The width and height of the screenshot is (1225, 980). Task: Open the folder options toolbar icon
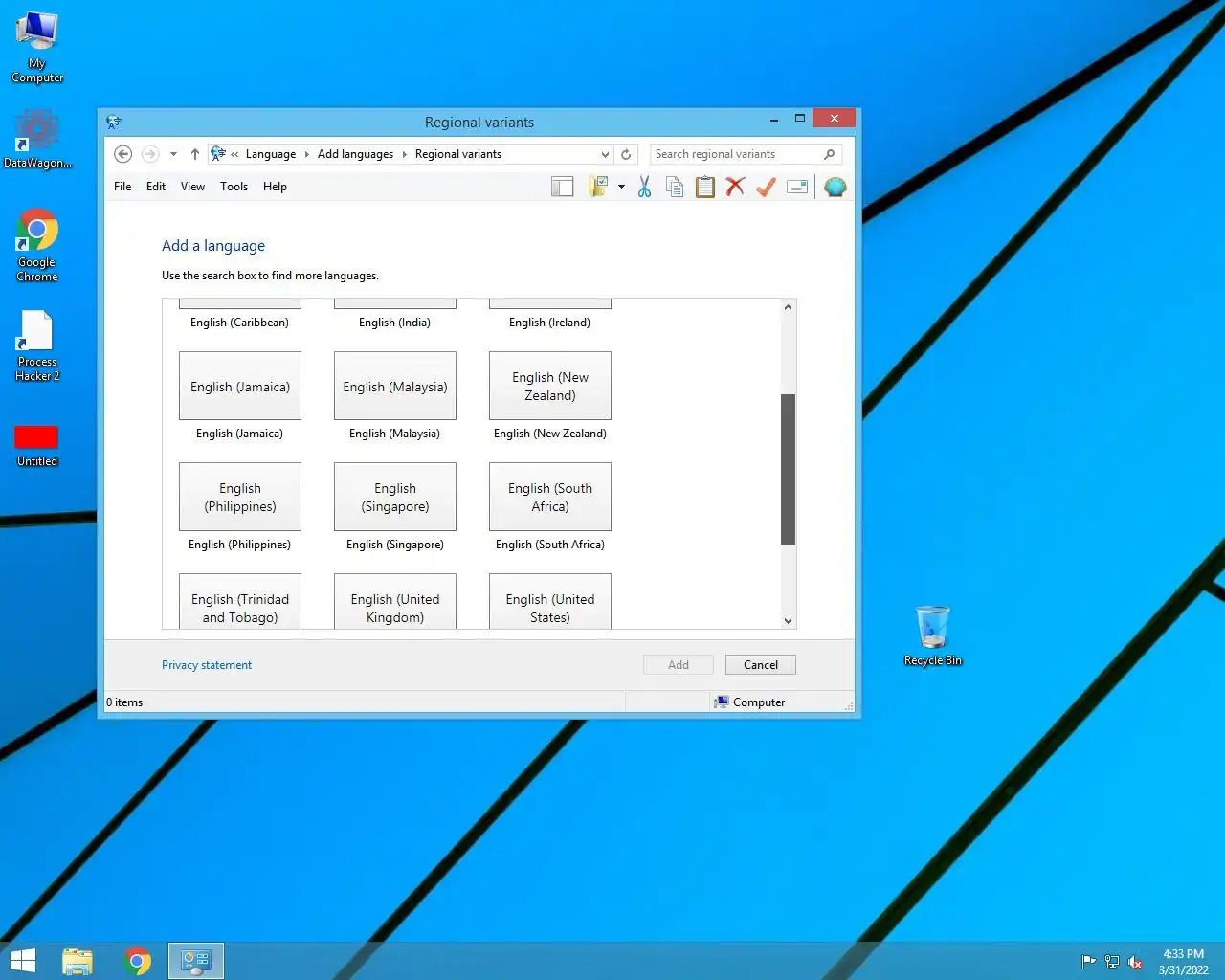coord(598,187)
